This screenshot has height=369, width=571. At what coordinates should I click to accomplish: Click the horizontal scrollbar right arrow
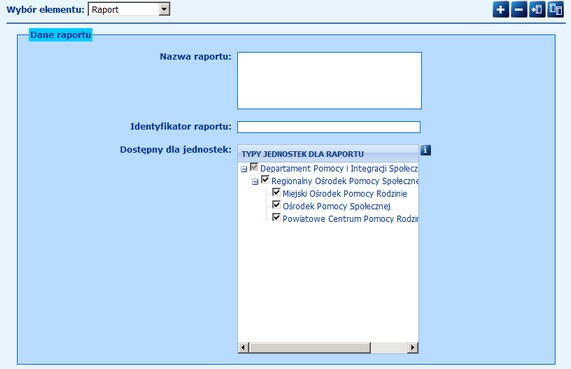coord(413,348)
